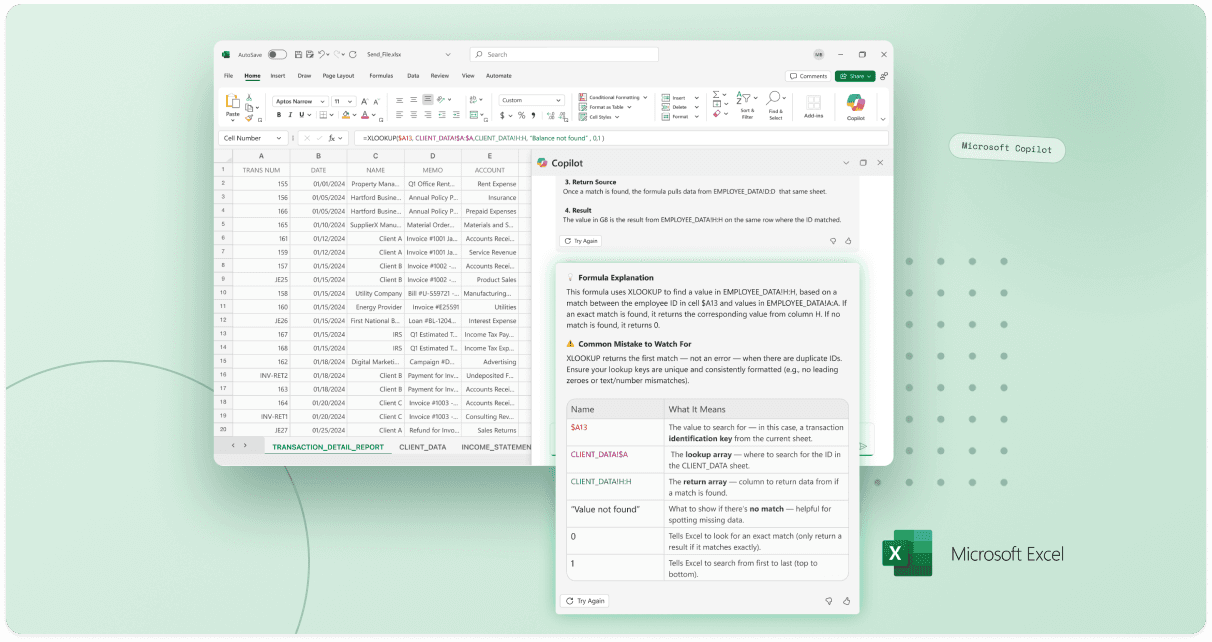
Task: Select Center horizontal alignment
Action: [x=414, y=115]
